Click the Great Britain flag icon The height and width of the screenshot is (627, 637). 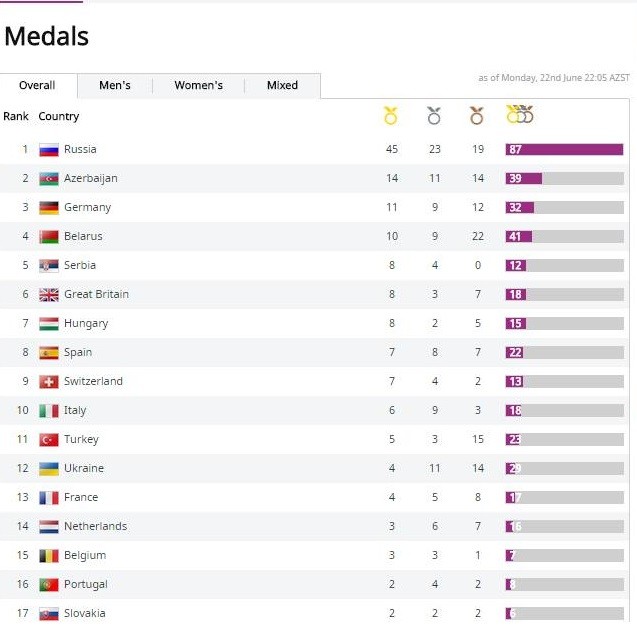(49, 295)
